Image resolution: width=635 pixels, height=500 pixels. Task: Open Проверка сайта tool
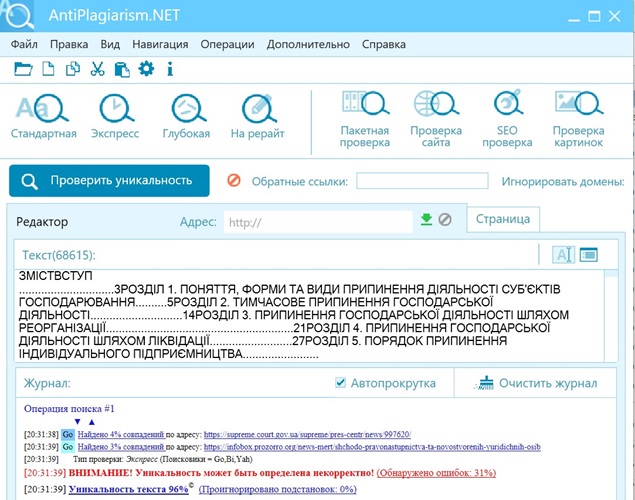[436, 119]
